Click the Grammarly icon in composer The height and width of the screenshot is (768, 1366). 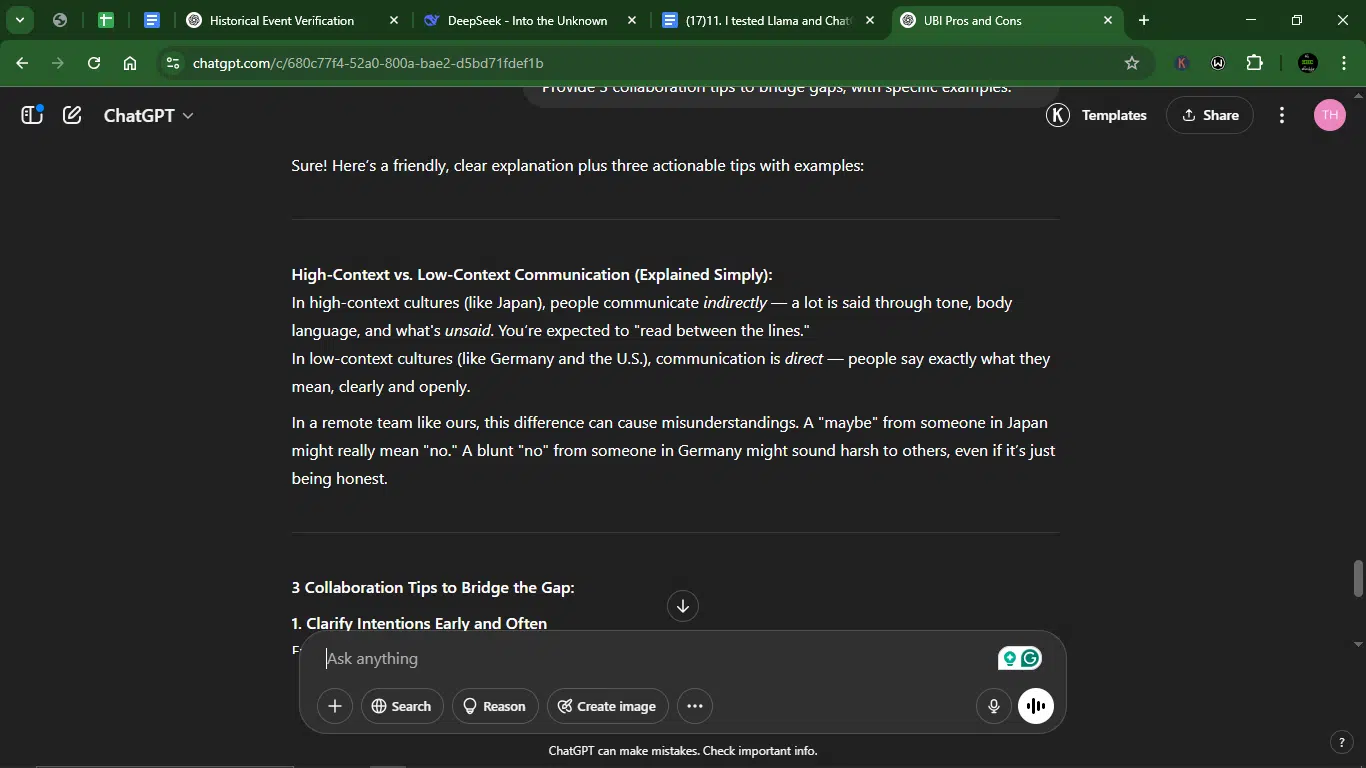click(x=1031, y=658)
